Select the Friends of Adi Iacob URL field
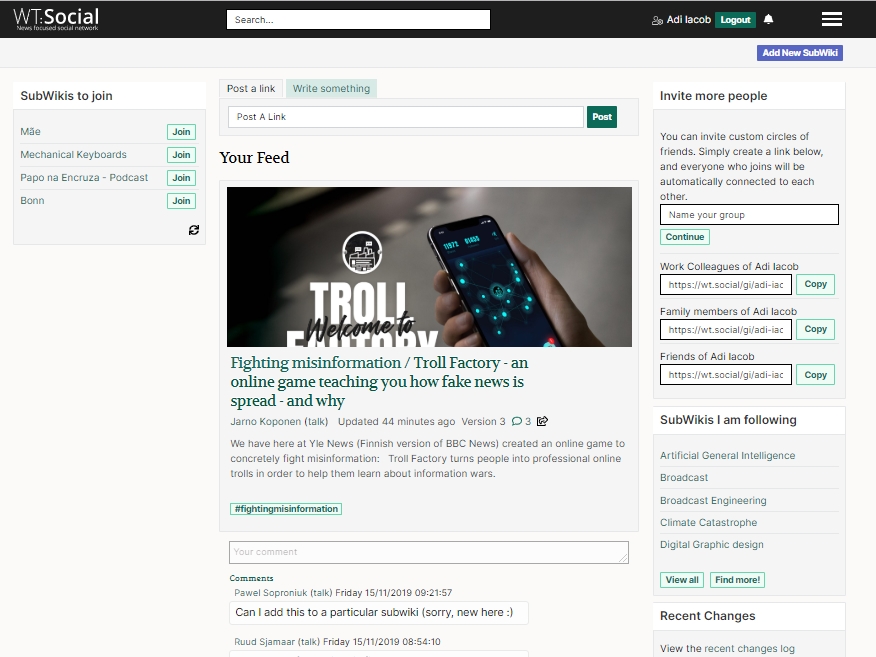The height and width of the screenshot is (657, 876). click(726, 375)
